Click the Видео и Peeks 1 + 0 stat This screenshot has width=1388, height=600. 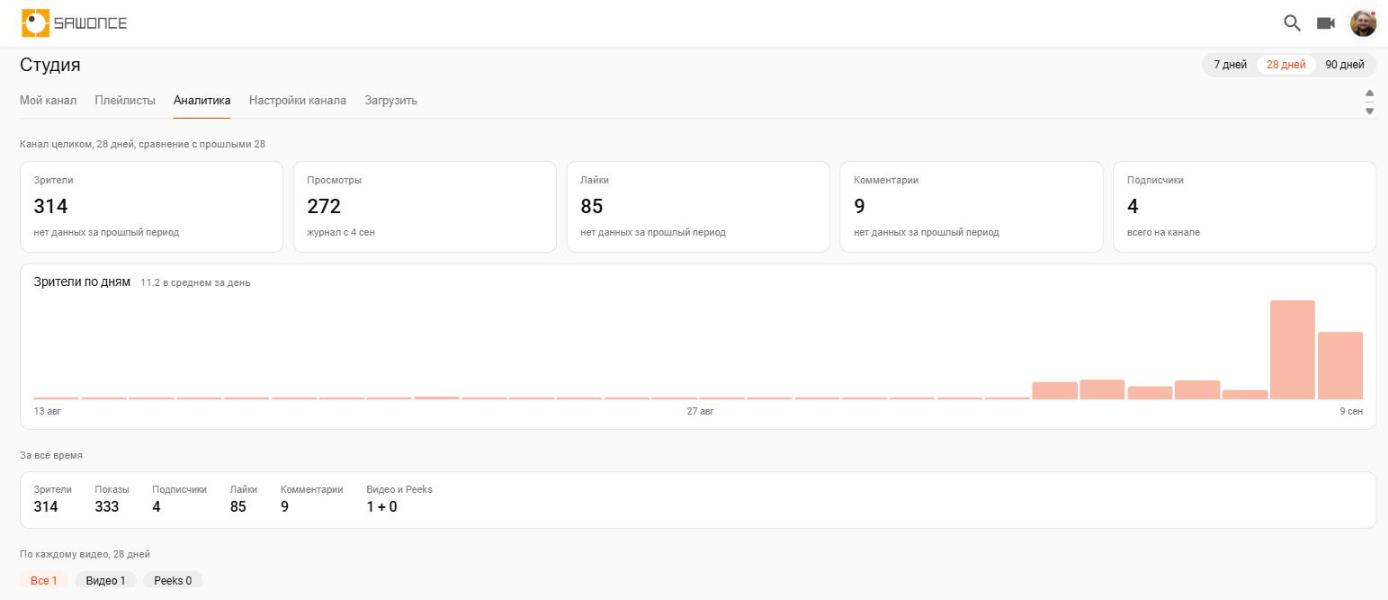[399, 499]
